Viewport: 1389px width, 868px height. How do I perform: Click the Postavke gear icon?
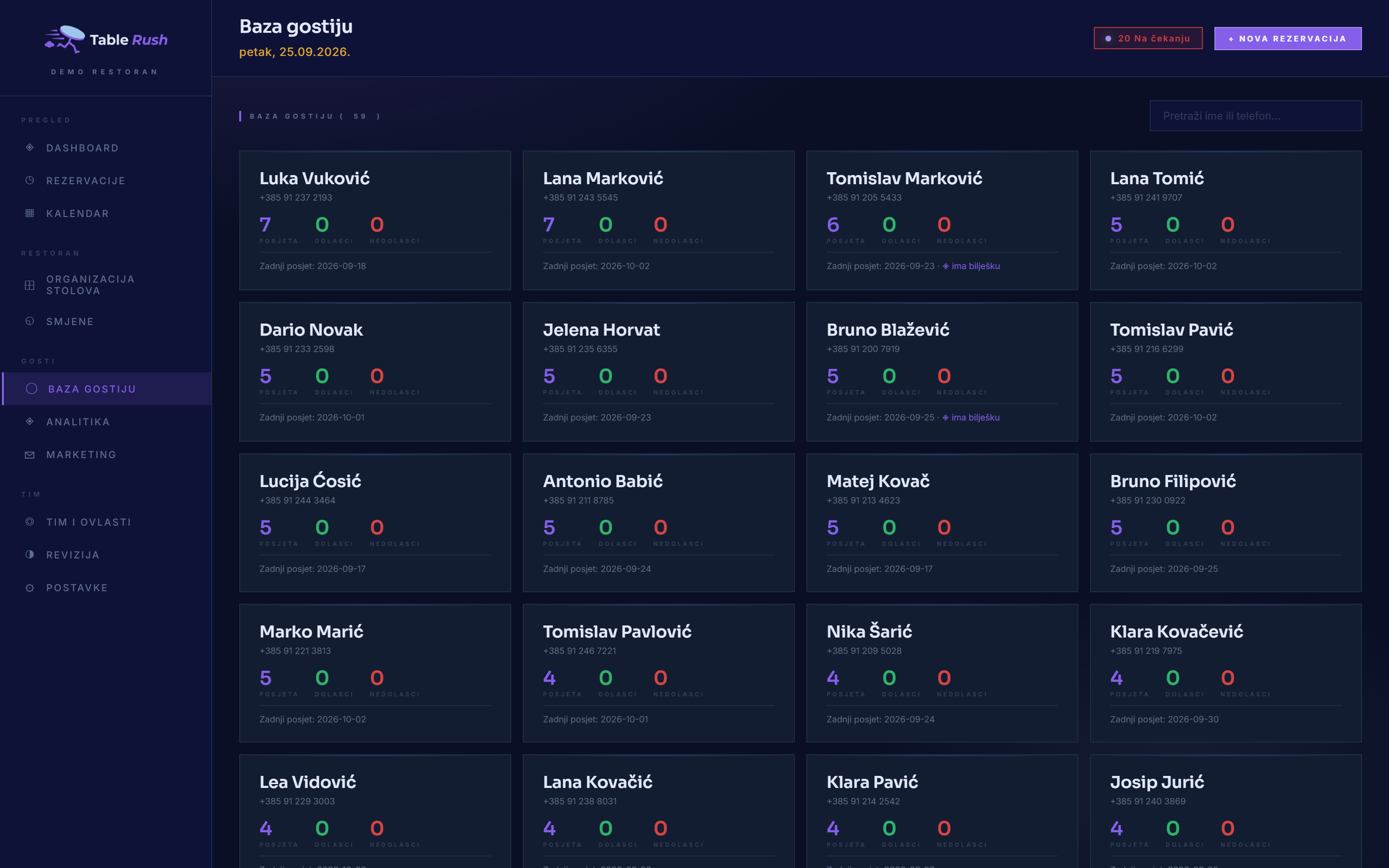pyautogui.click(x=30, y=588)
